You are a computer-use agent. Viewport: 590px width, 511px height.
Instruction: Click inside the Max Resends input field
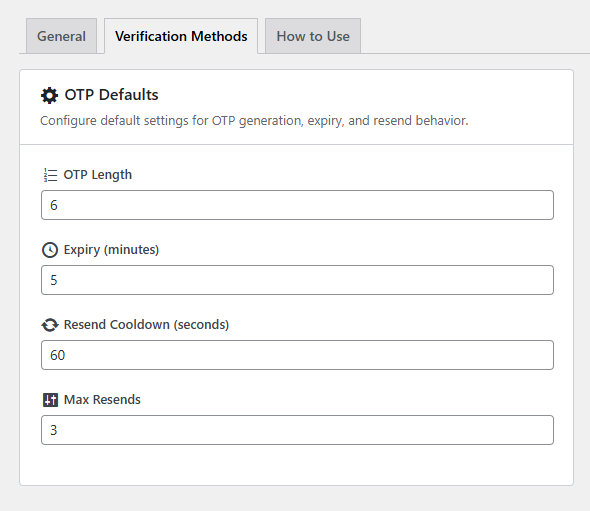[297, 430]
